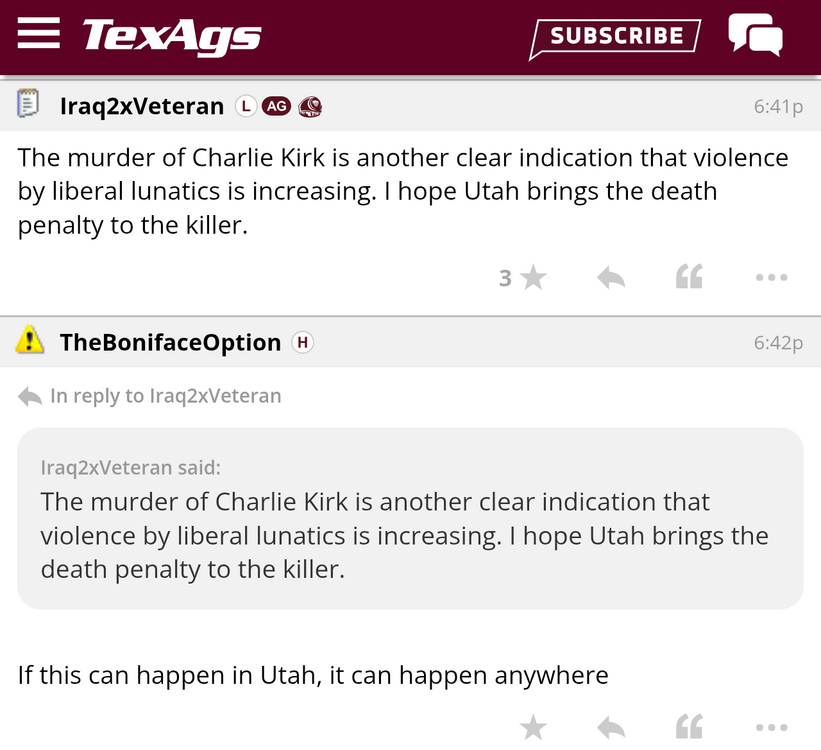Open TheBonifaceOption's user profile
The height and width of the screenshot is (750, 821).
coord(172,342)
